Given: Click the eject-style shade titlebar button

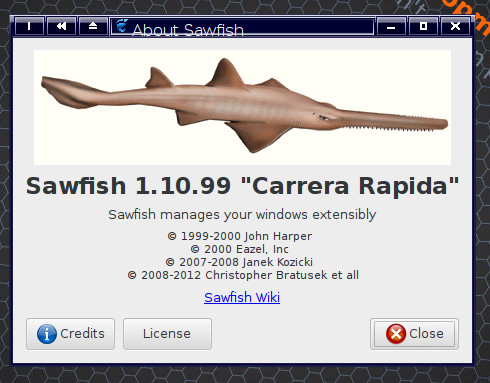Looking at the screenshot, I should point(93,26).
